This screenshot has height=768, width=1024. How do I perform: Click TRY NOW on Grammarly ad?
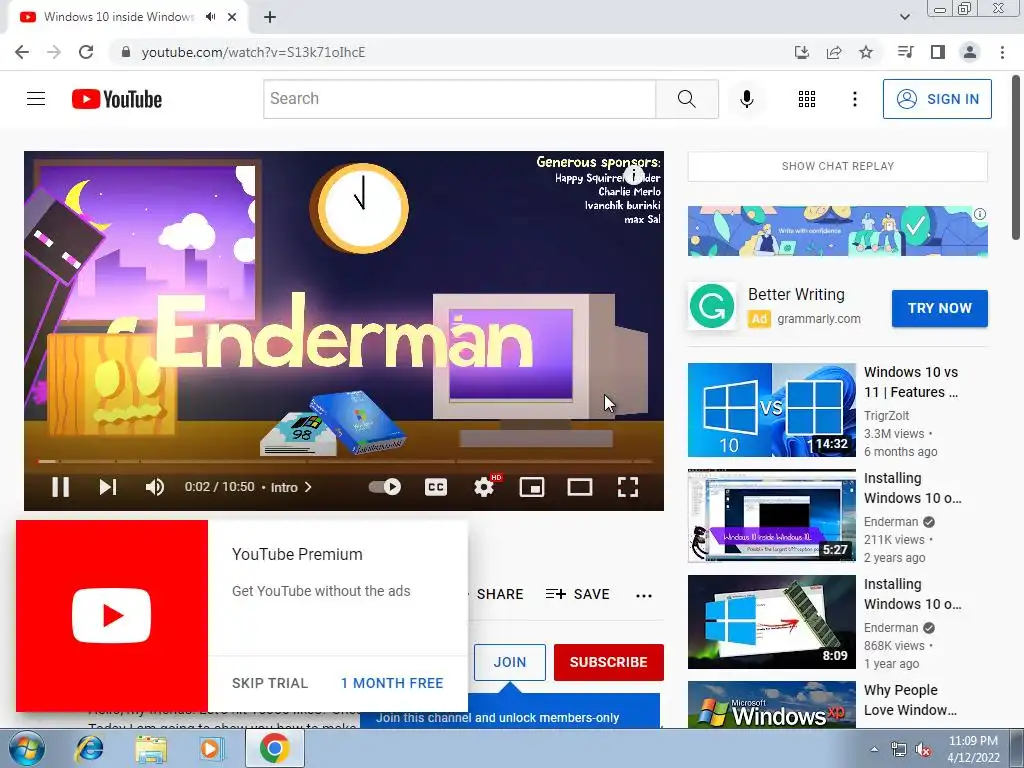tap(940, 308)
